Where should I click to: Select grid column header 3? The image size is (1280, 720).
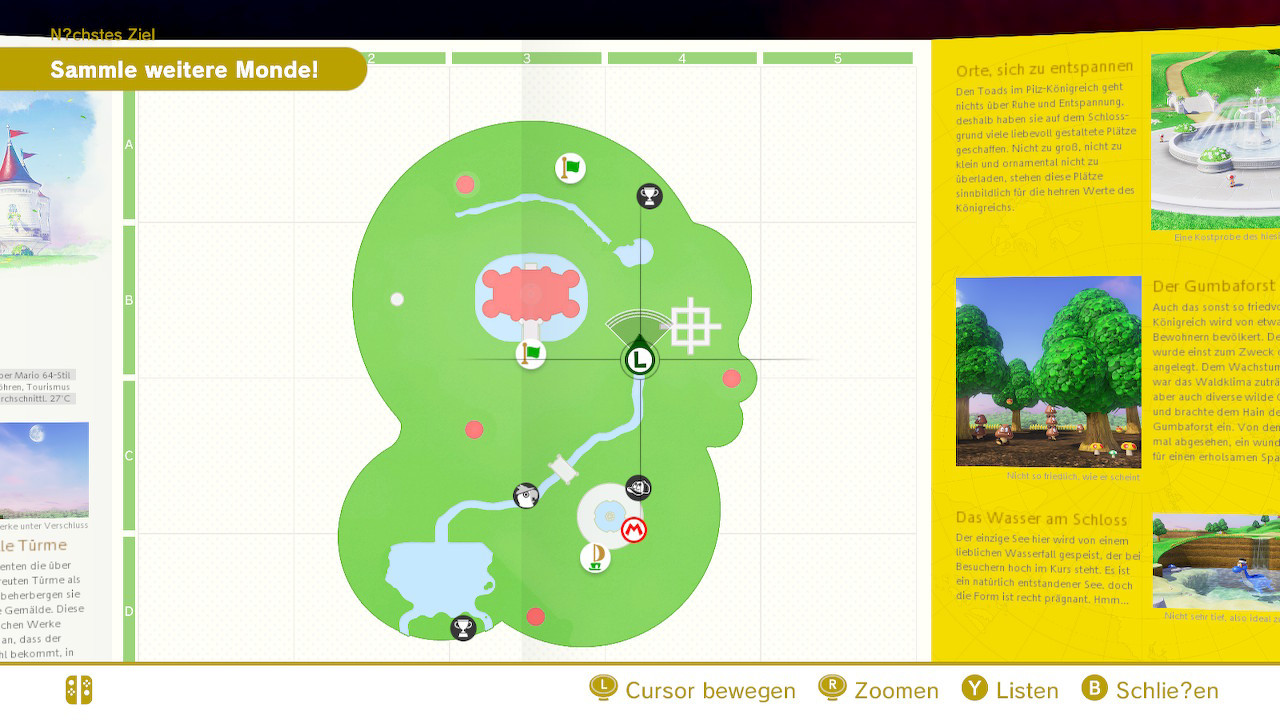click(x=527, y=58)
